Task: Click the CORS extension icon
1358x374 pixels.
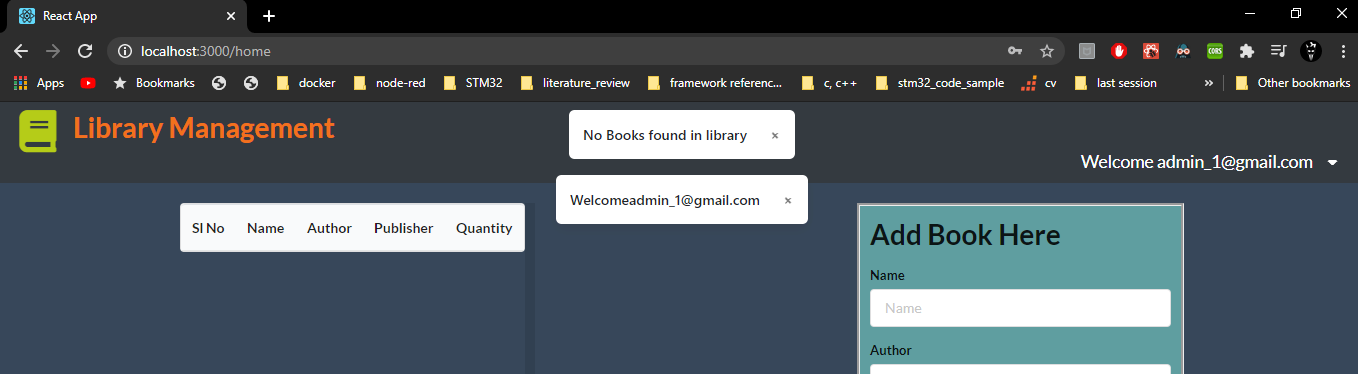Action: (1215, 51)
